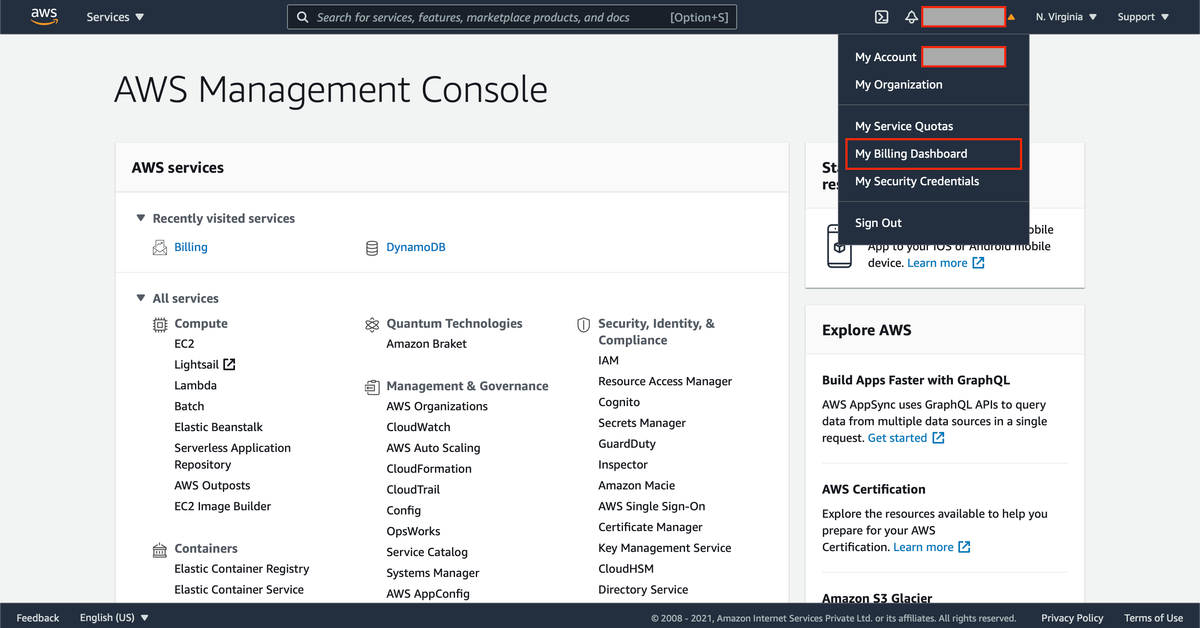The width and height of the screenshot is (1200, 628).
Task: Open My Billing Dashboard
Action: (x=932, y=154)
